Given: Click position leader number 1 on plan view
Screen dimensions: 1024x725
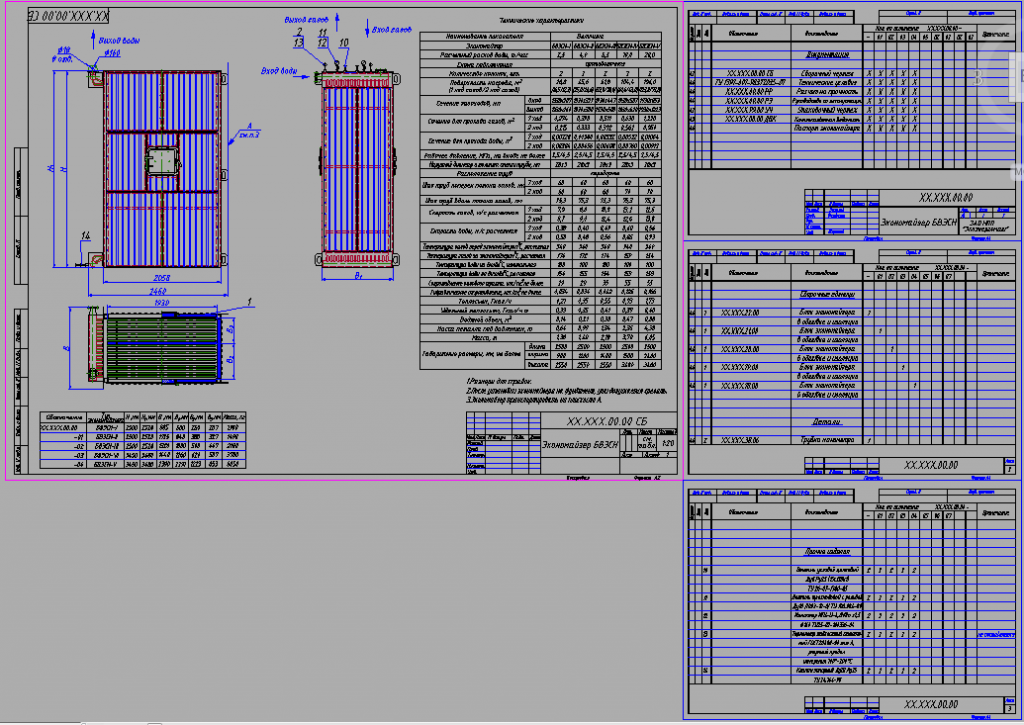Looking at the screenshot, I should 249,302.
